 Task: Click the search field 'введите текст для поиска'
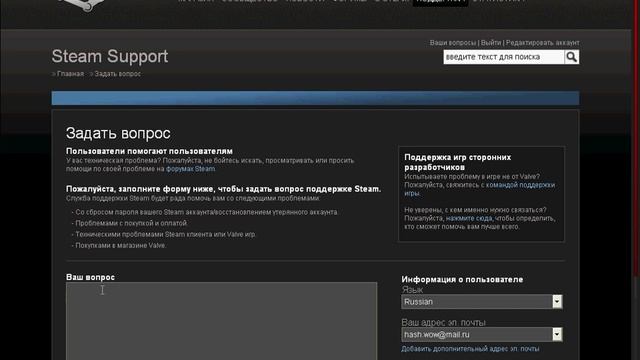coord(504,57)
